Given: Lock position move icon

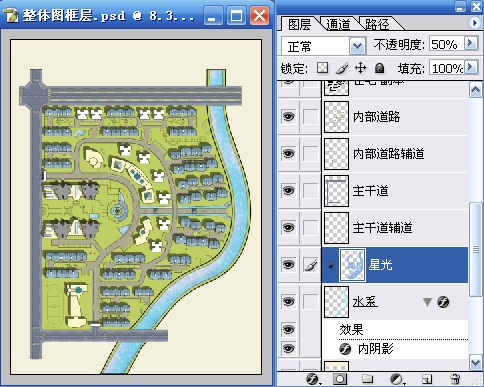Looking at the screenshot, I should click(361, 68).
